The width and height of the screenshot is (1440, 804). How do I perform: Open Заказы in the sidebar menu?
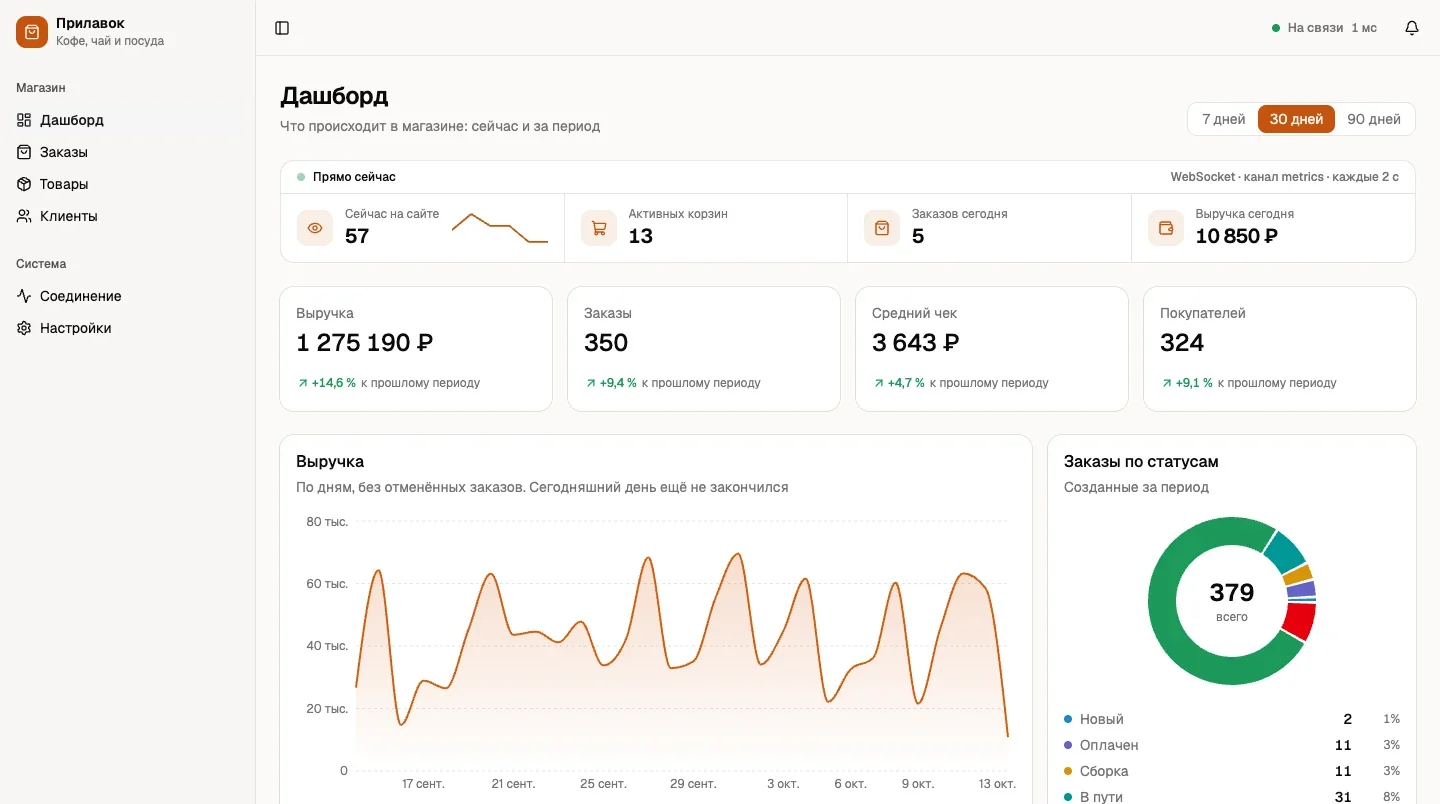tap(127, 152)
